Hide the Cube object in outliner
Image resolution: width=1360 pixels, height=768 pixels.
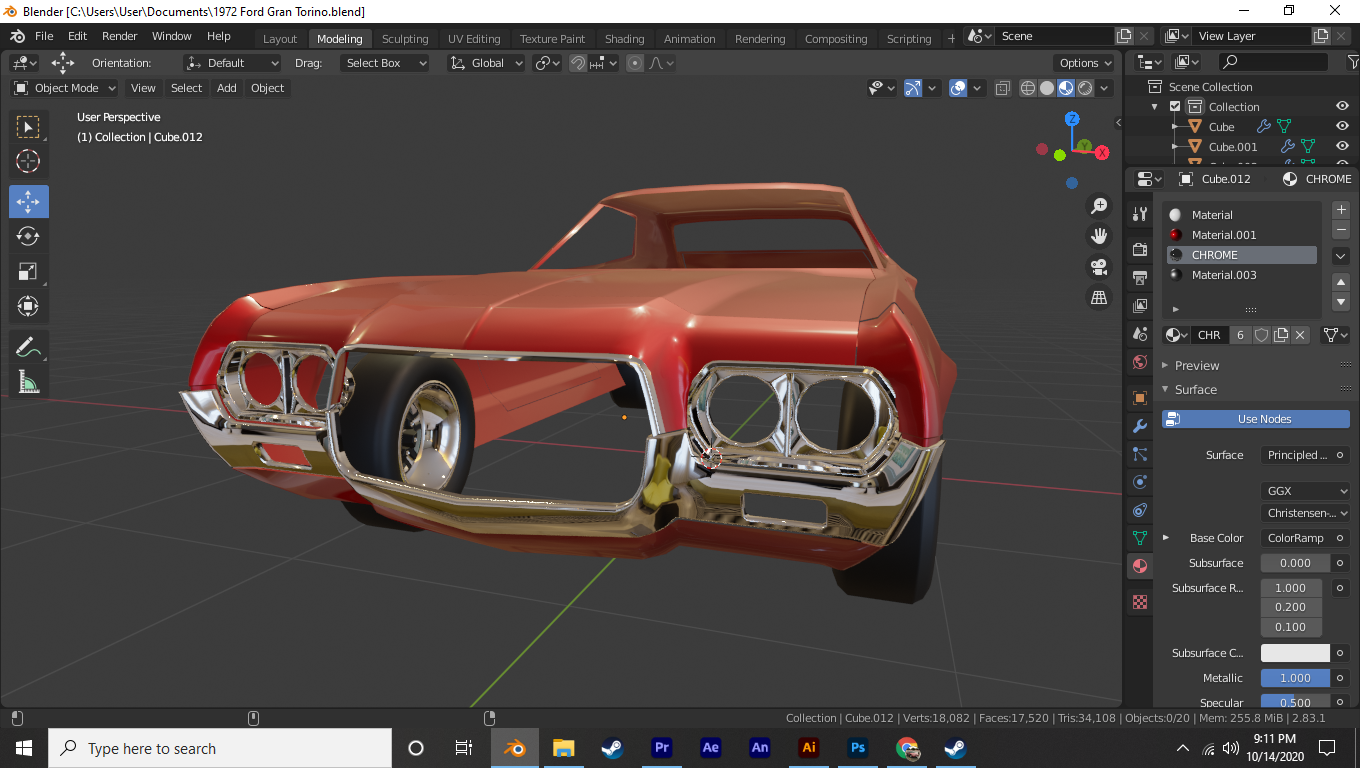(x=1342, y=127)
